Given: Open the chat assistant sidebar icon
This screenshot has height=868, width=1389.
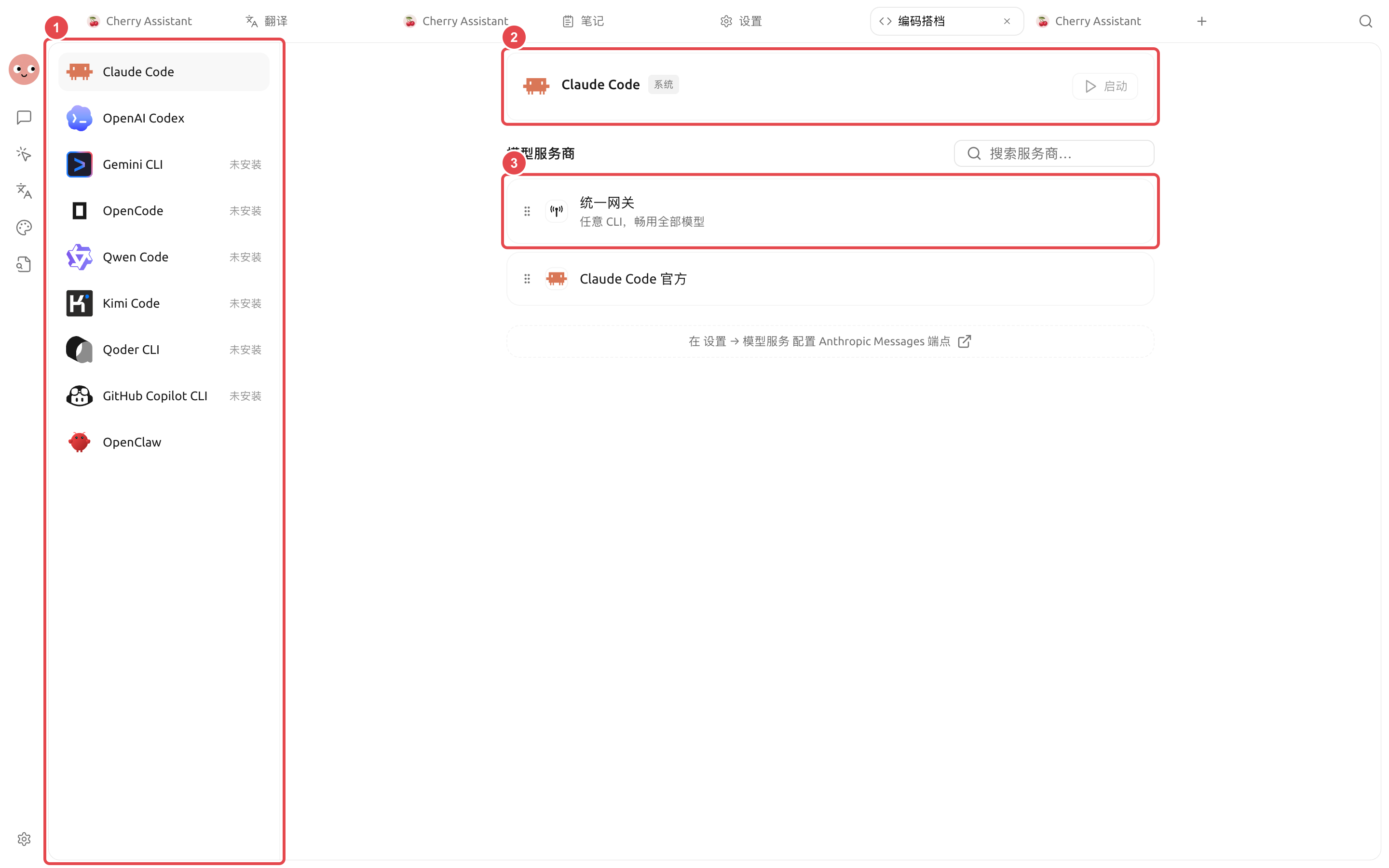Looking at the screenshot, I should click(x=24, y=118).
